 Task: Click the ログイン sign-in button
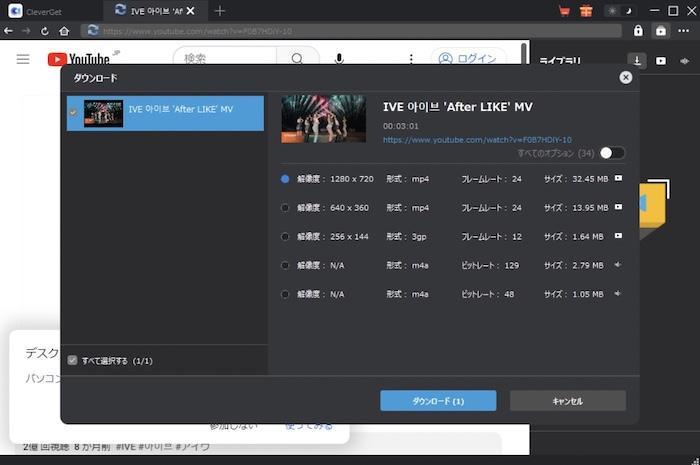click(x=468, y=58)
